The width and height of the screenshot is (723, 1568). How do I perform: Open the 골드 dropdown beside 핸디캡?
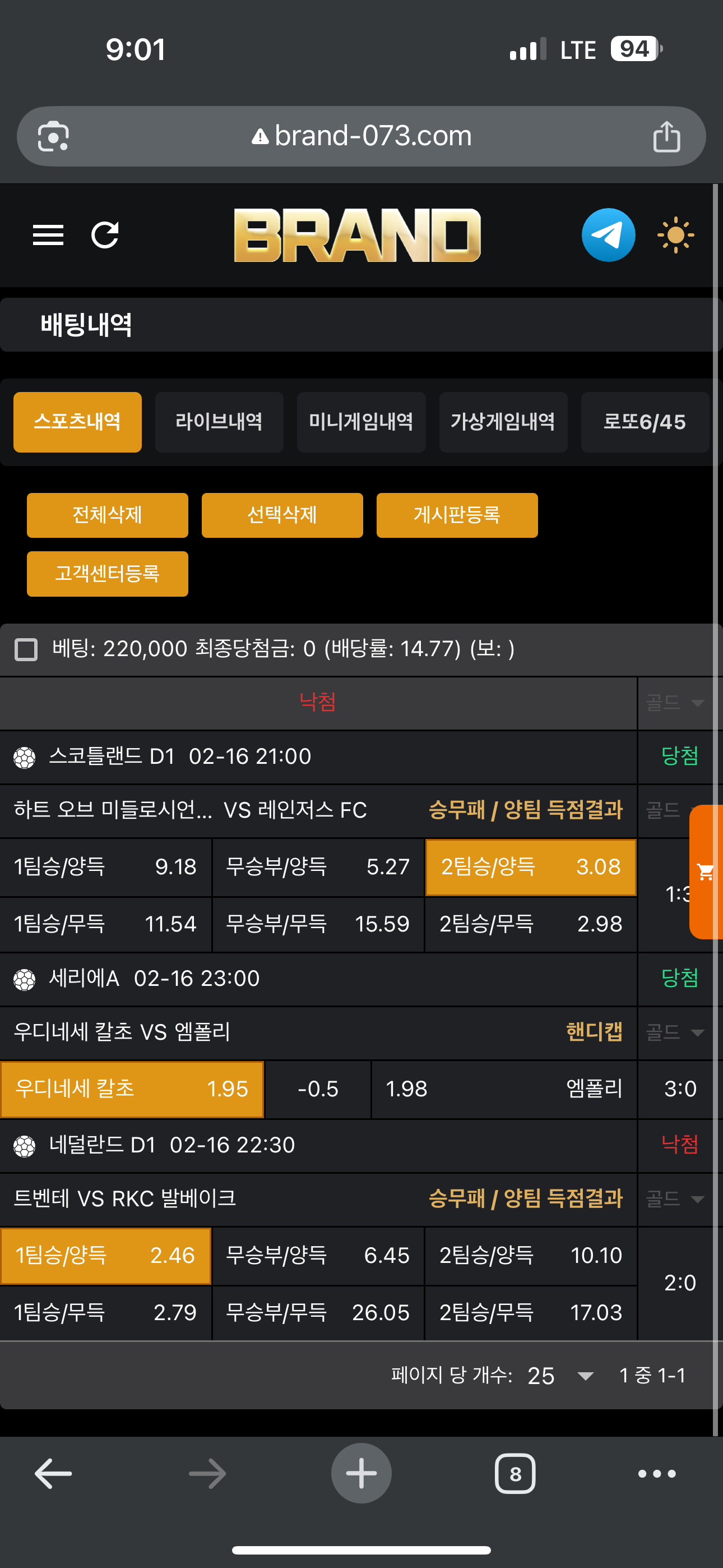(674, 1032)
